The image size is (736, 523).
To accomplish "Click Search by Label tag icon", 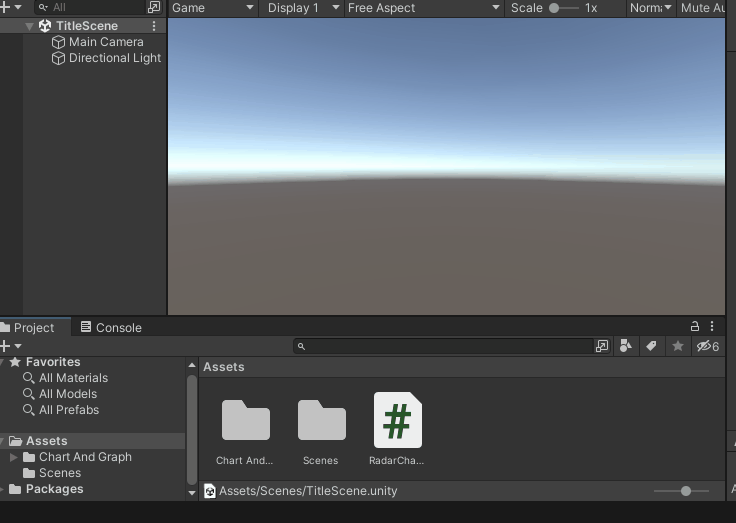I will [651, 346].
